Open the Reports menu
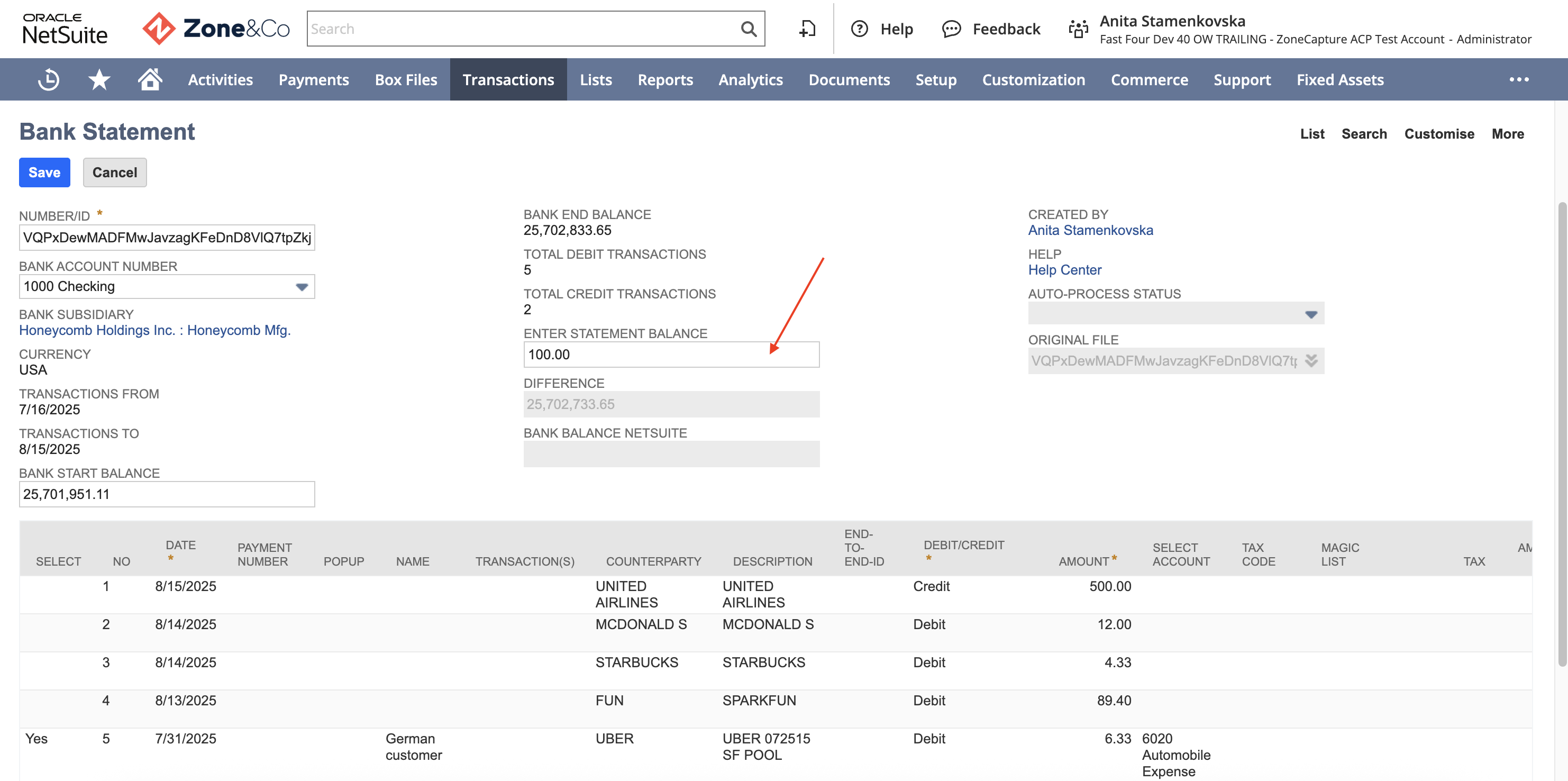The width and height of the screenshot is (1568, 781). (664, 80)
